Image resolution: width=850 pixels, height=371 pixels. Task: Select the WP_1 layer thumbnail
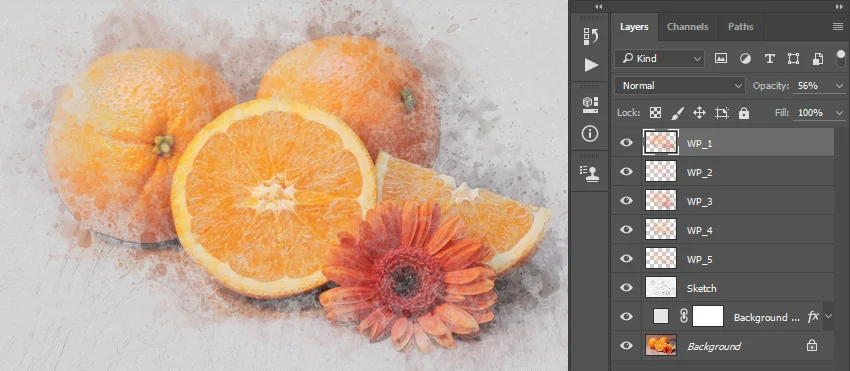(661, 143)
